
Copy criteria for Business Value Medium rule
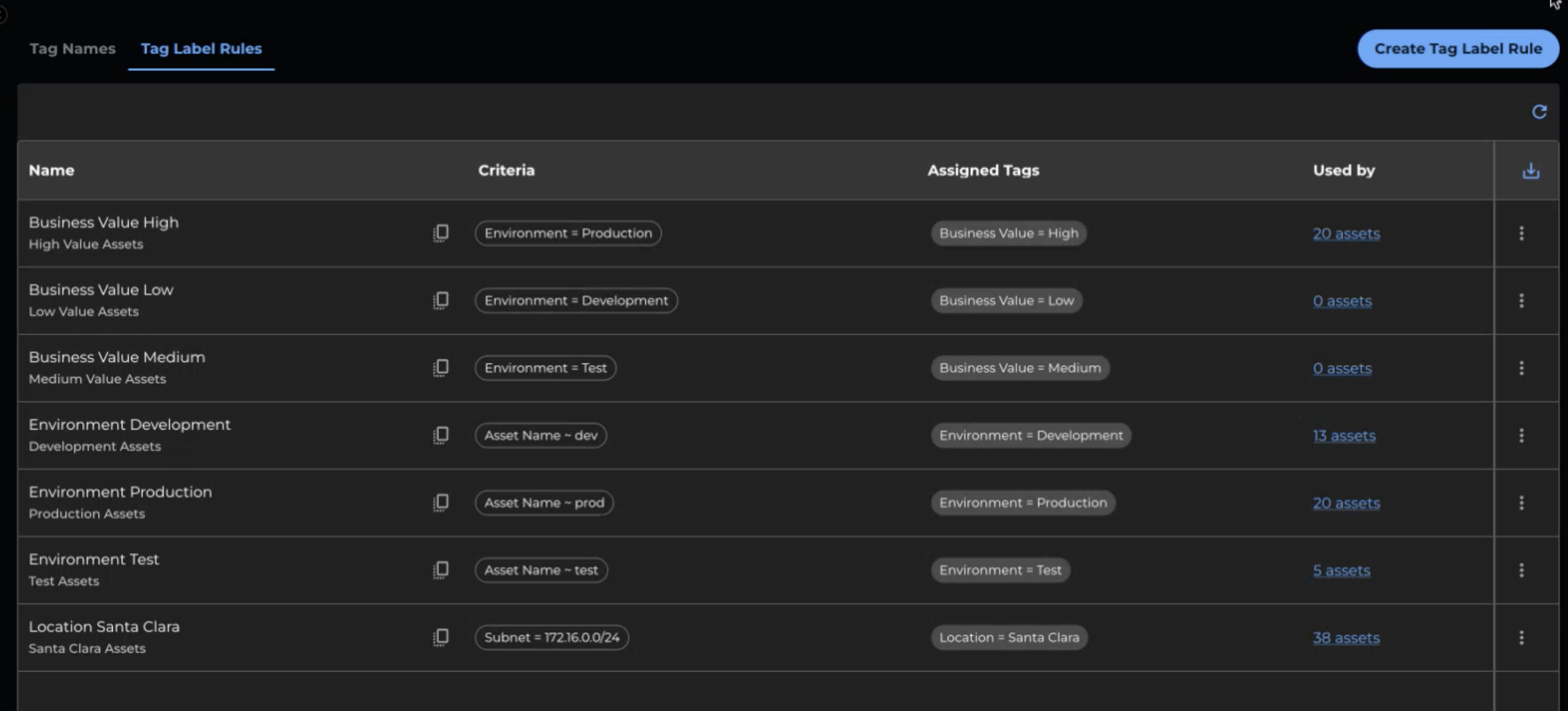click(x=441, y=367)
